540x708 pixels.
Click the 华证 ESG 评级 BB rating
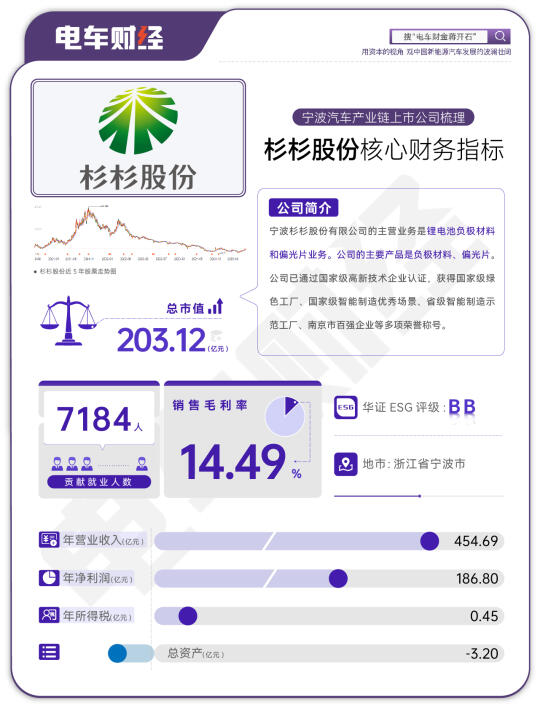coord(419,407)
